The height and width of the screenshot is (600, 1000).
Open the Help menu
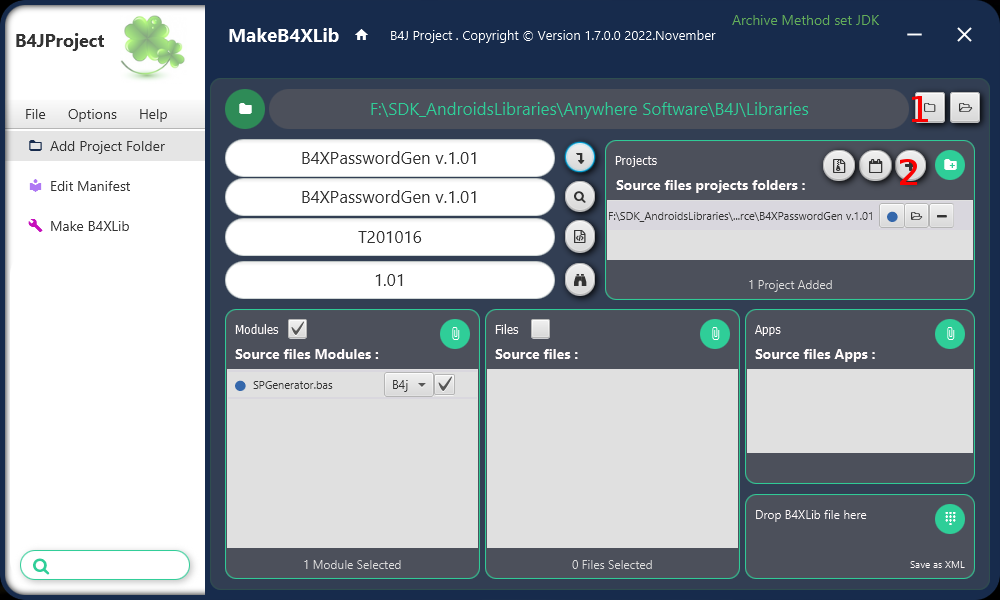click(x=153, y=114)
